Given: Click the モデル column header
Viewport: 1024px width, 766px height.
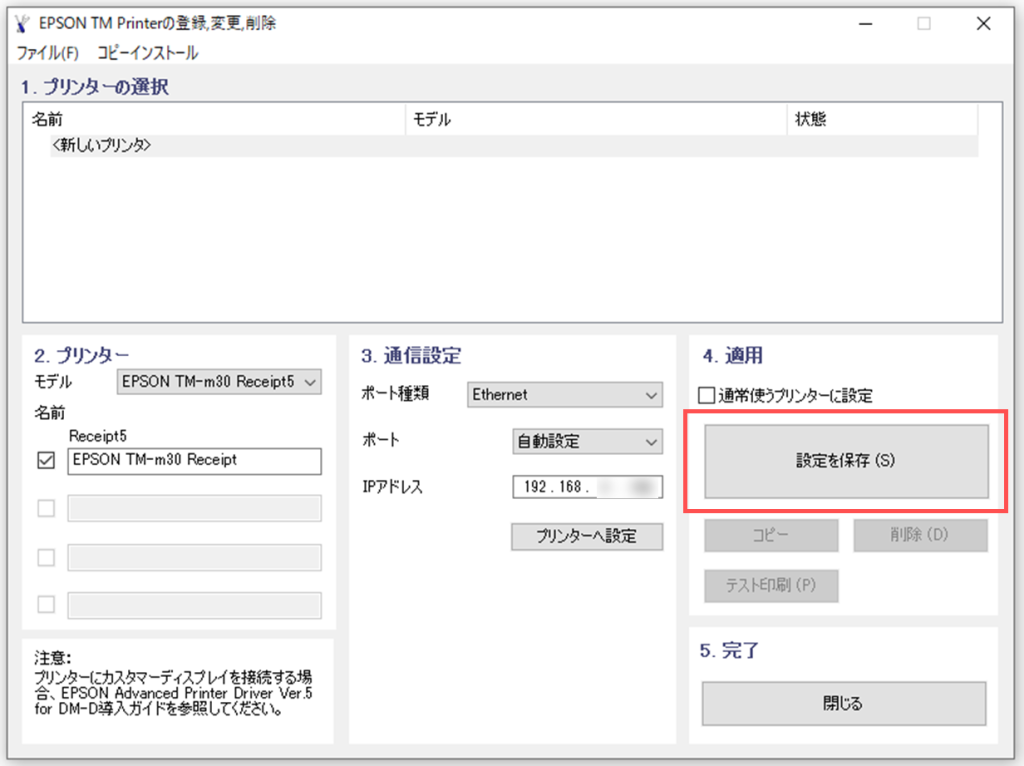Looking at the screenshot, I should [596, 120].
